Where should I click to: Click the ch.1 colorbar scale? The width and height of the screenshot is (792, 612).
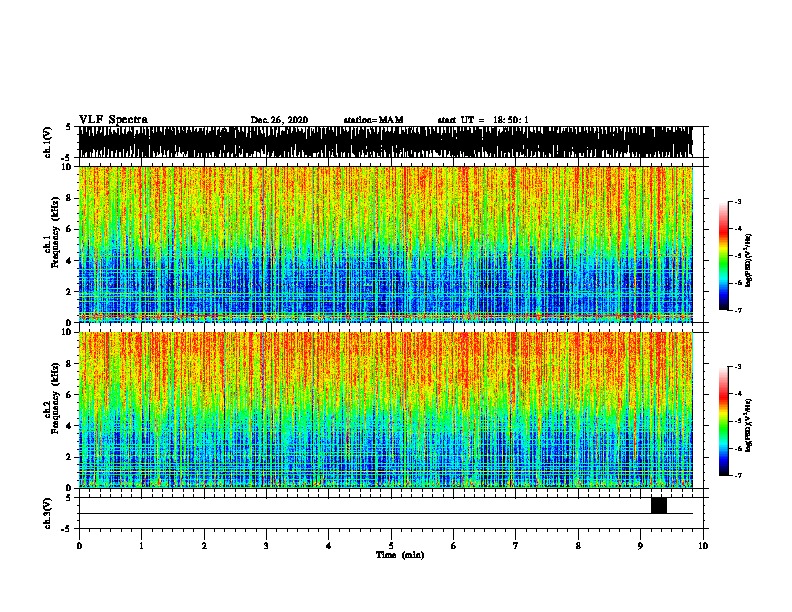(x=724, y=256)
